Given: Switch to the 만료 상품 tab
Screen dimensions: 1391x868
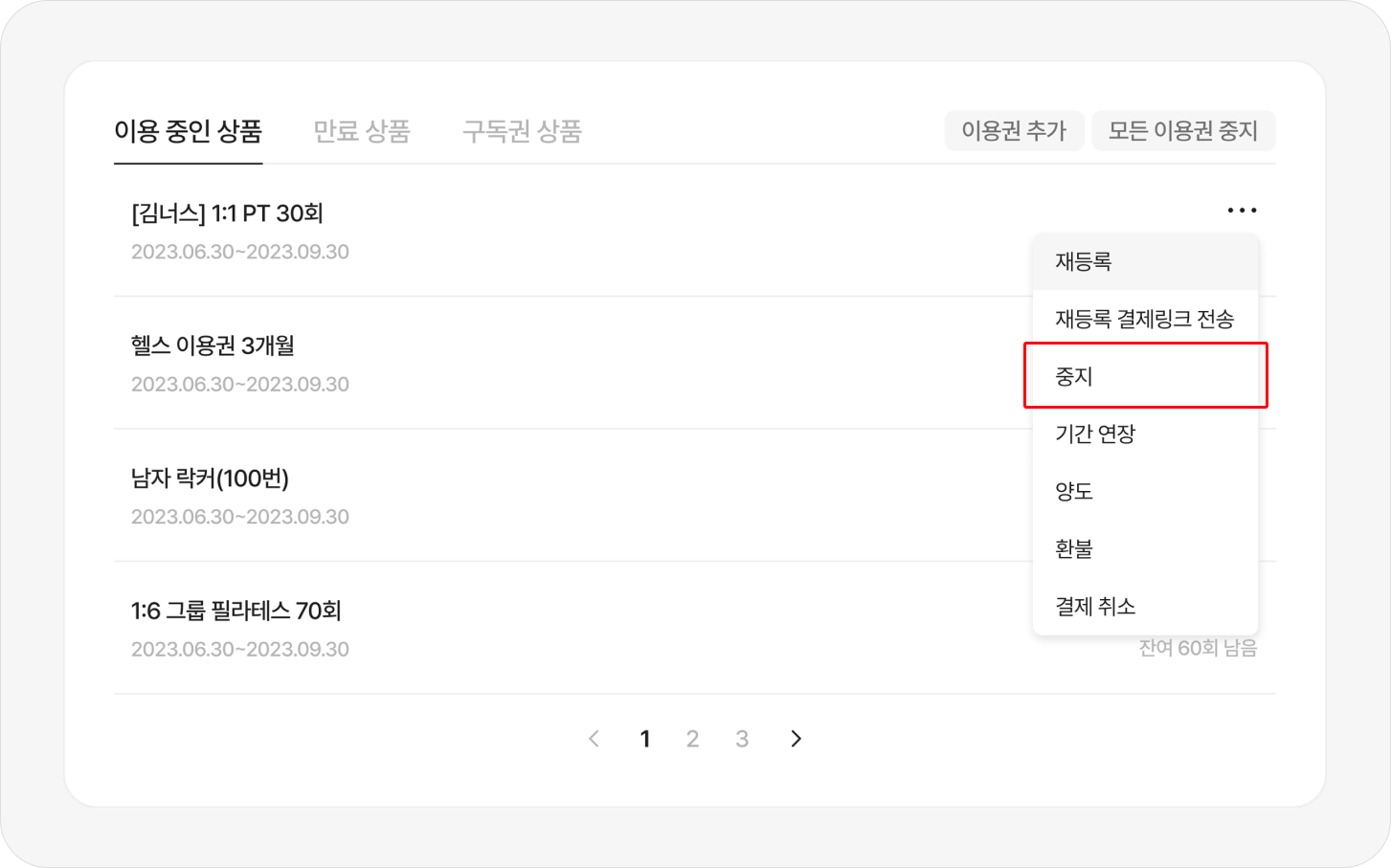Looking at the screenshot, I should (362, 131).
